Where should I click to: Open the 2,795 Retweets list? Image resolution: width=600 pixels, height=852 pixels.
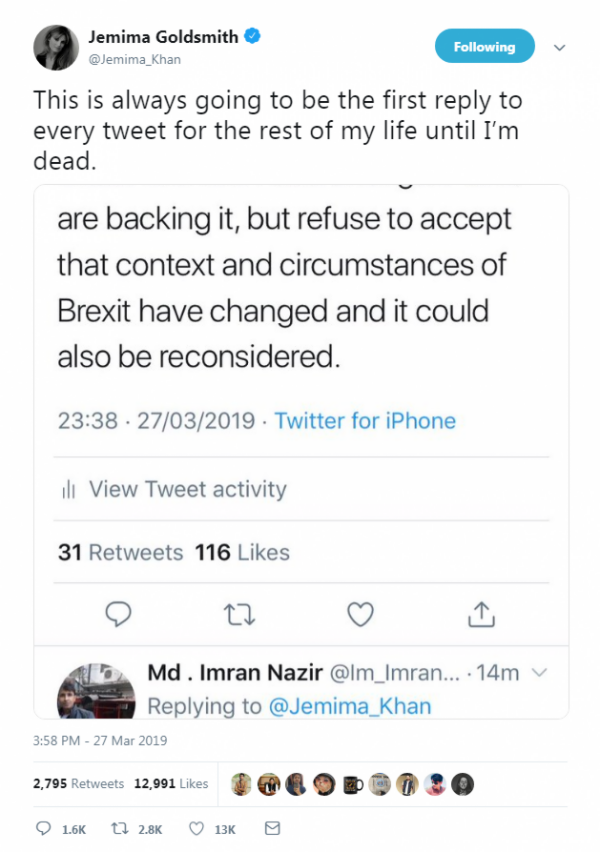point(79,784)
